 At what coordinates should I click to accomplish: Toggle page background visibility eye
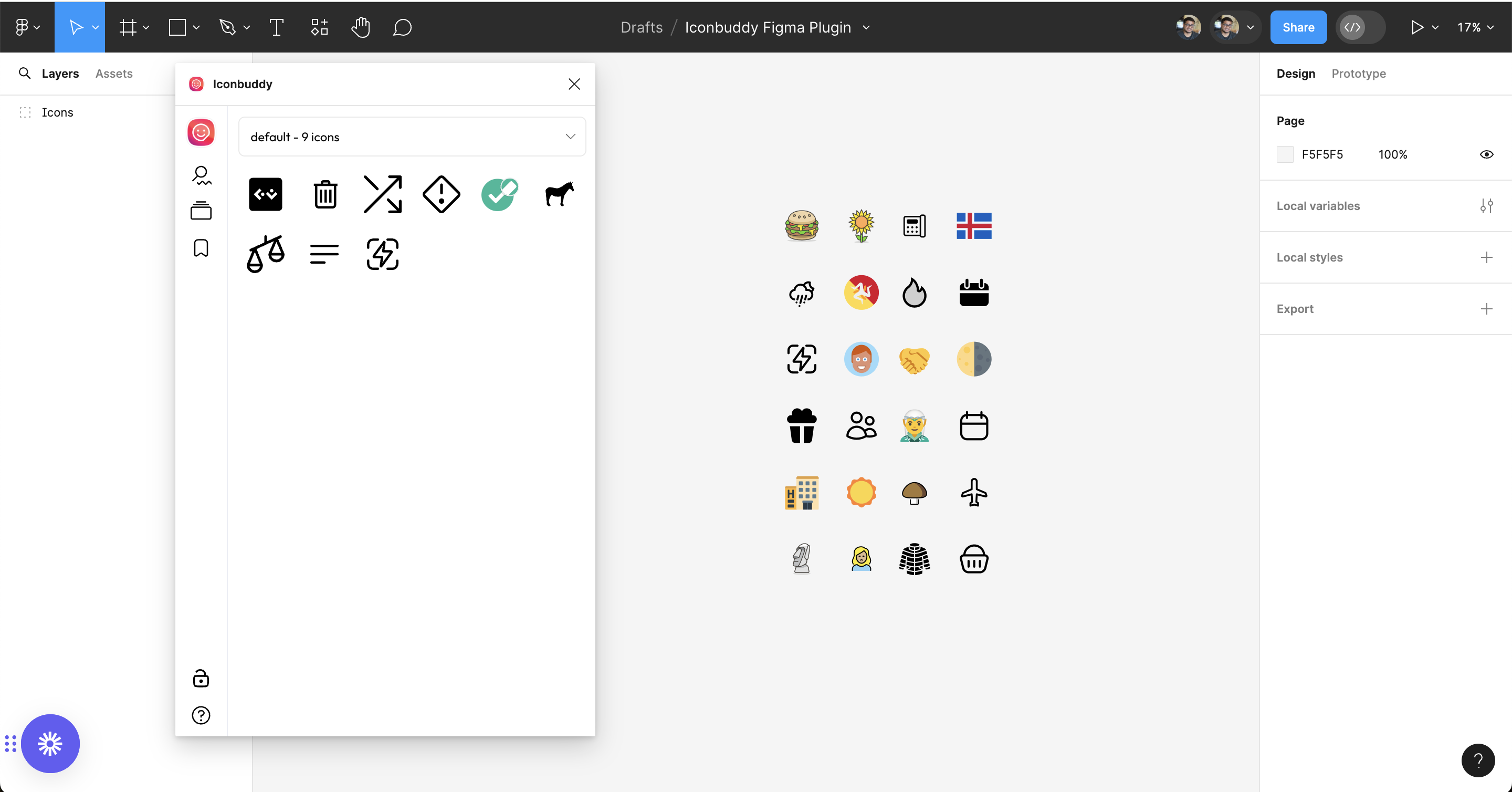pos(1486,154)
